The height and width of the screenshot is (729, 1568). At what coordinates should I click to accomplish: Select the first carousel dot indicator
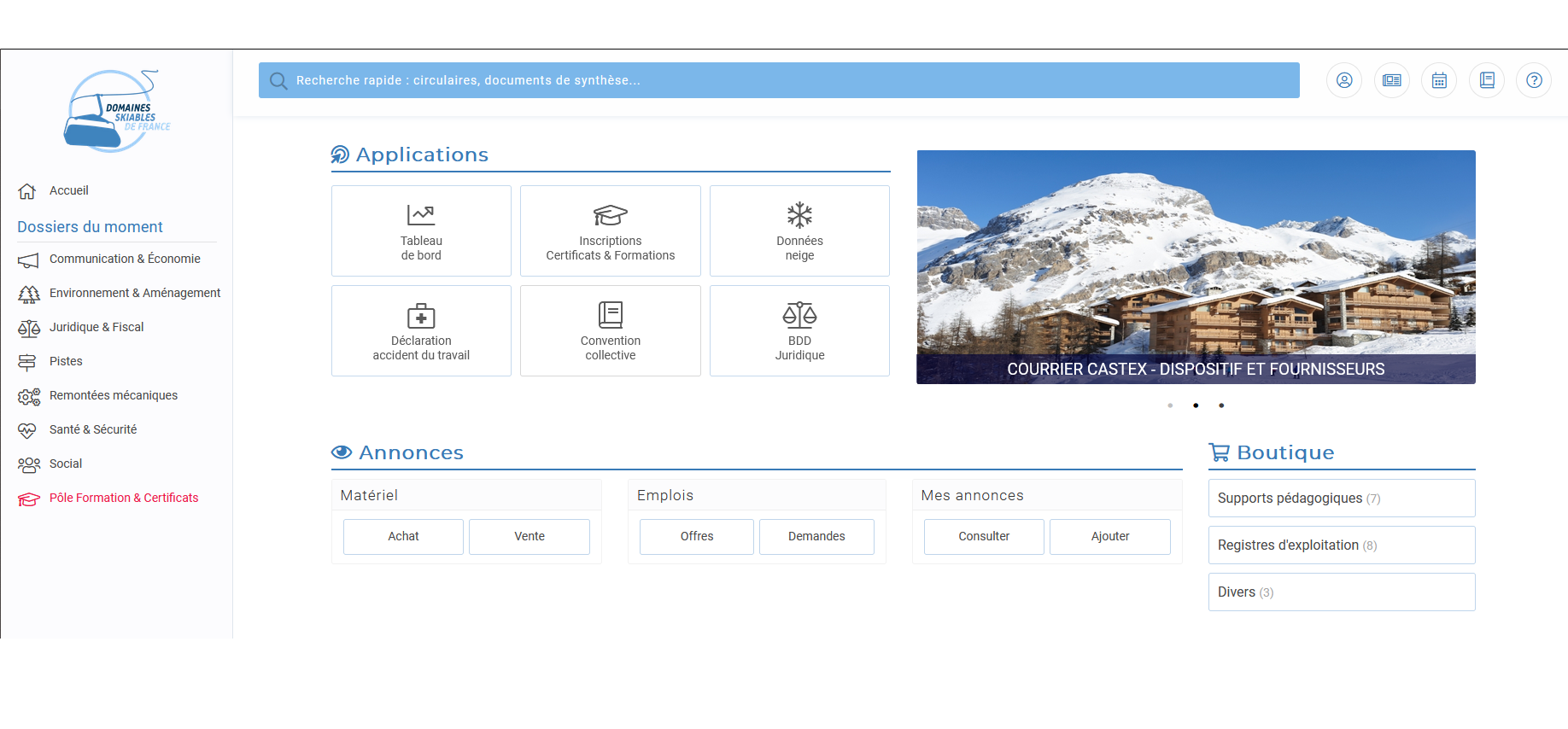point(1170,405)
